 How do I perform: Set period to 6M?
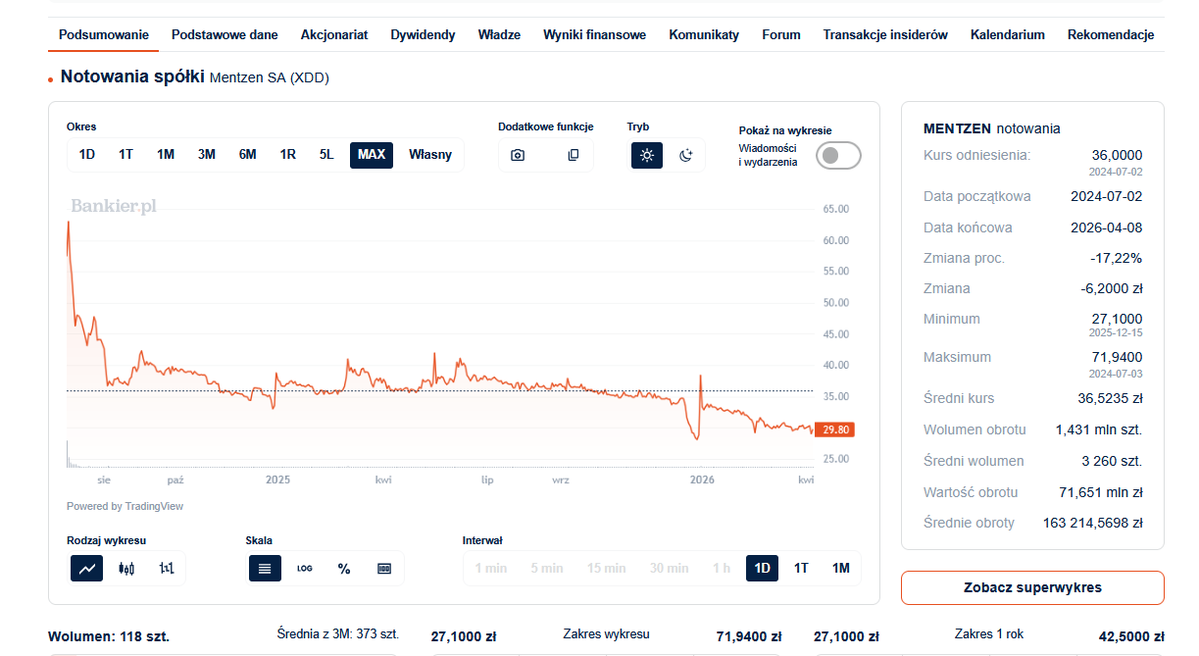click(x=247, y=154)
